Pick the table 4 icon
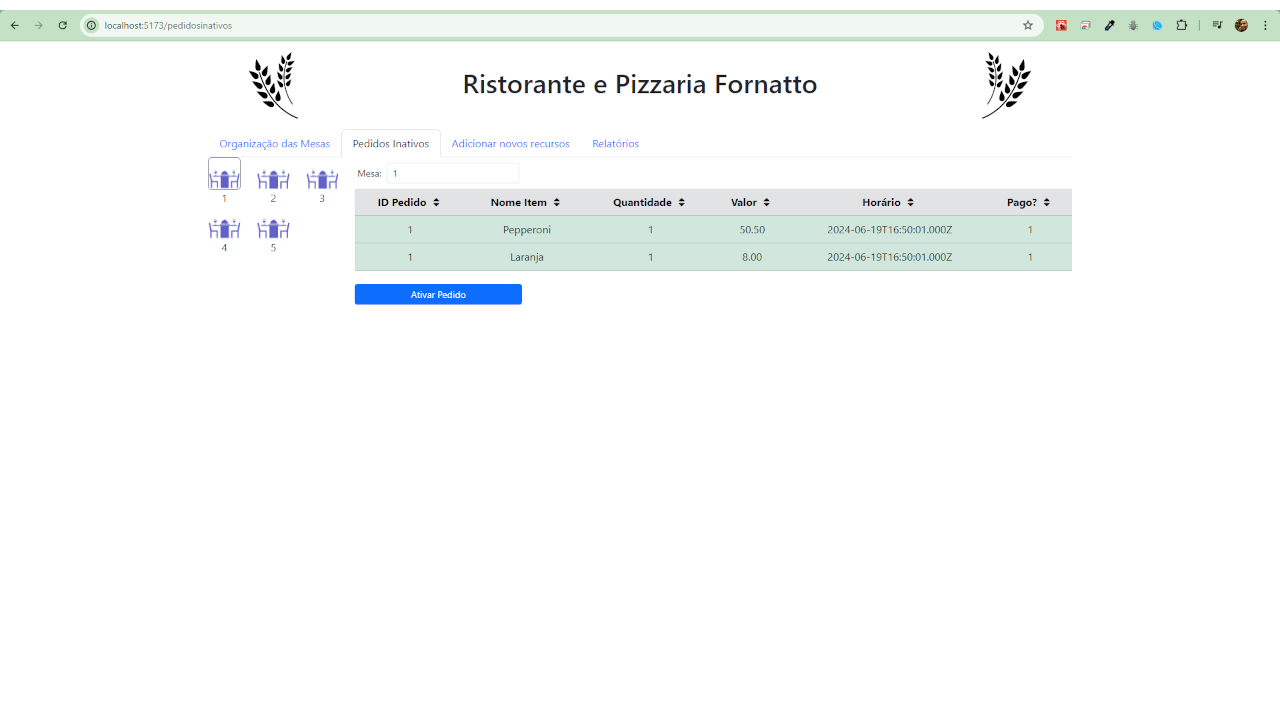 [x=224, y=228]
